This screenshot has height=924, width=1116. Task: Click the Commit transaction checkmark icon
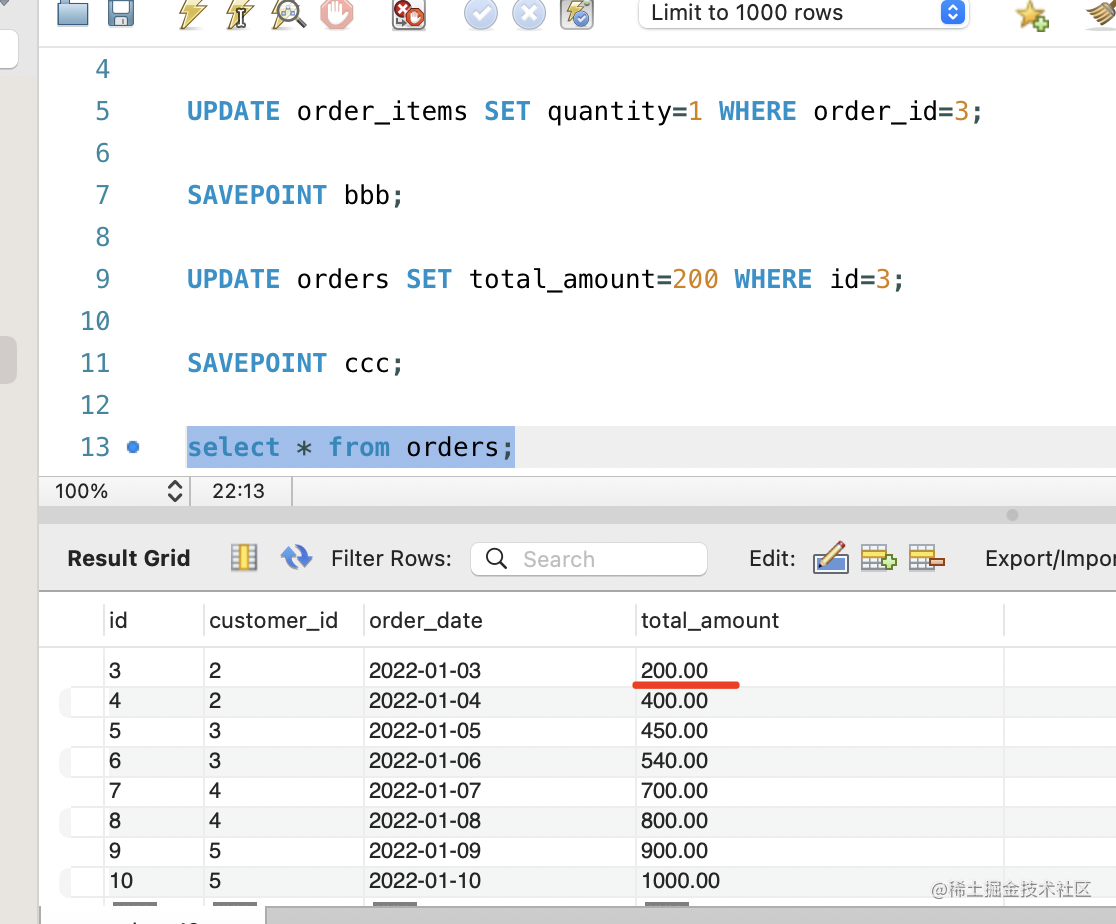[481, 13]
